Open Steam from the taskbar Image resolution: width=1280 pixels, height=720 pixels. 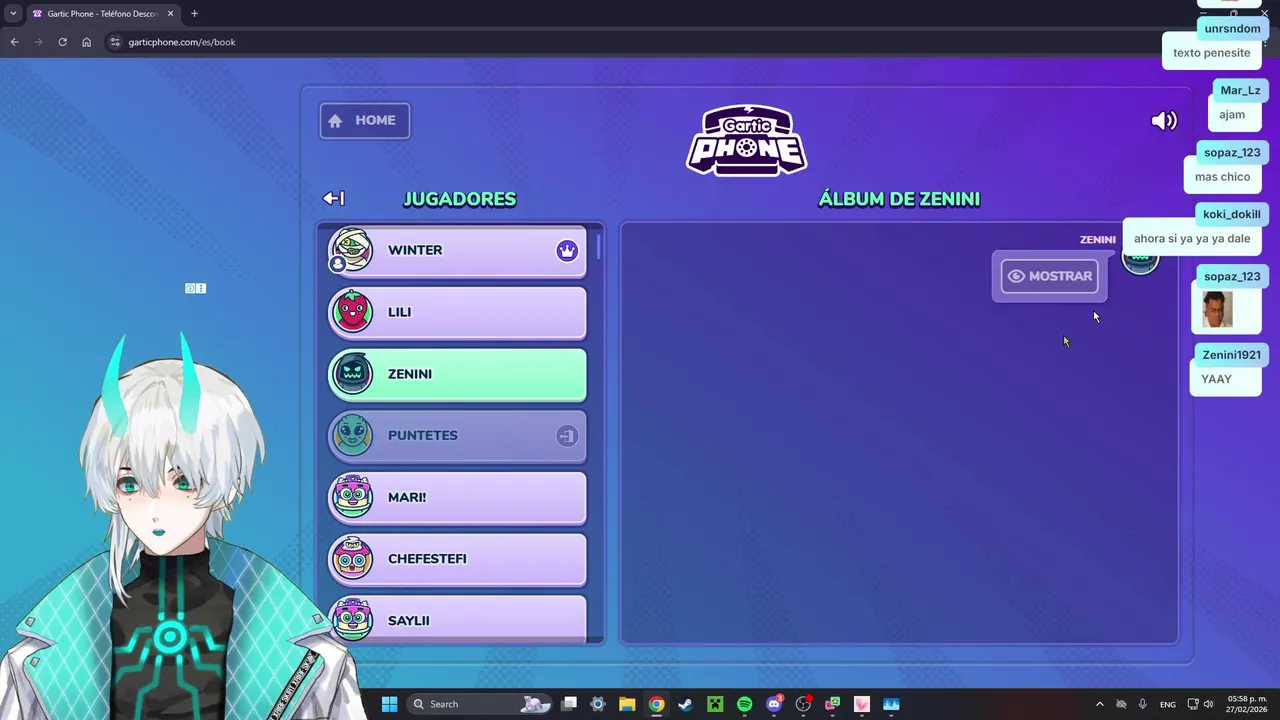(x=685, y=704)
